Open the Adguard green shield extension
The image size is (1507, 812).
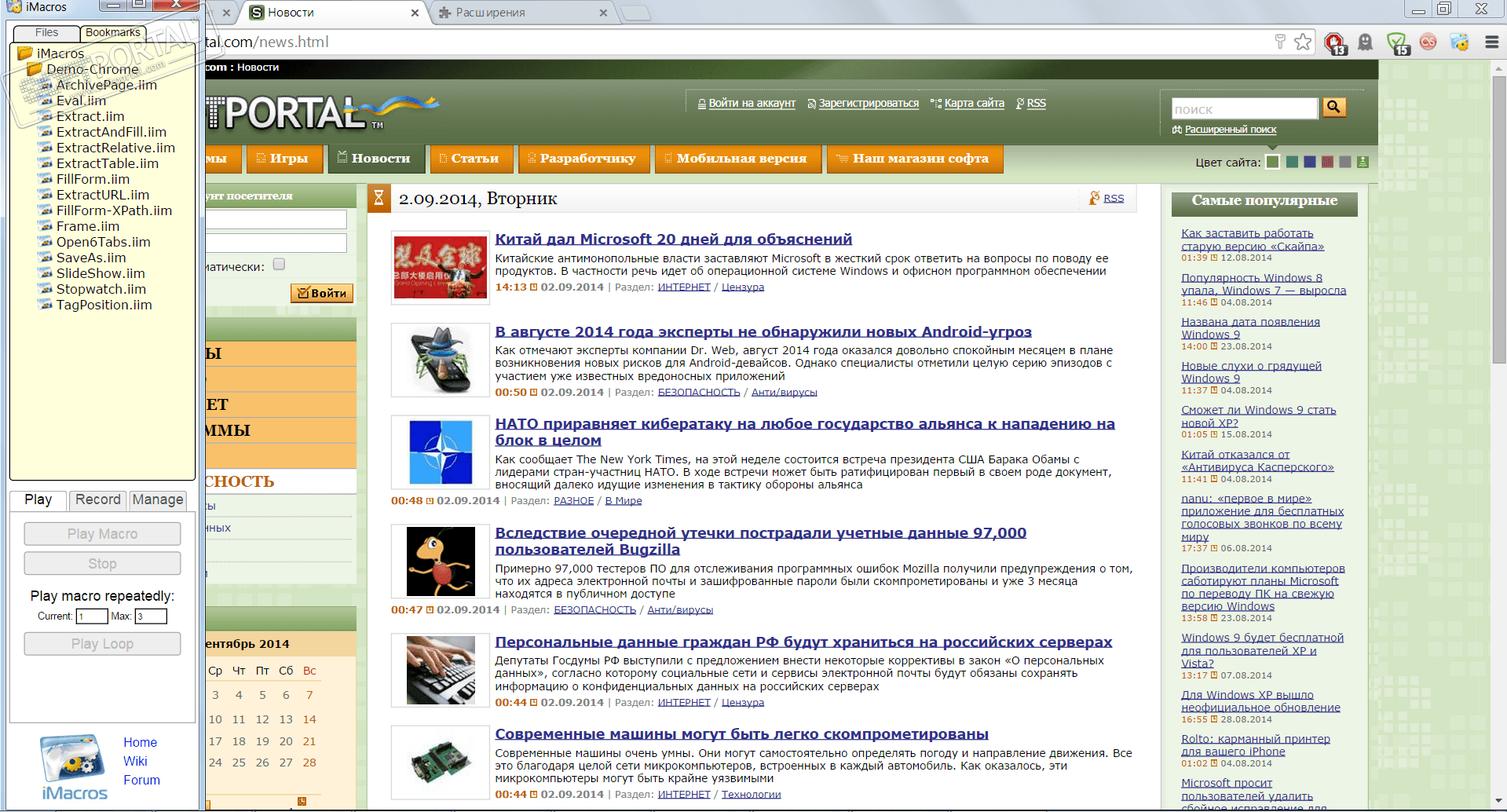[x=1397, y=43]
